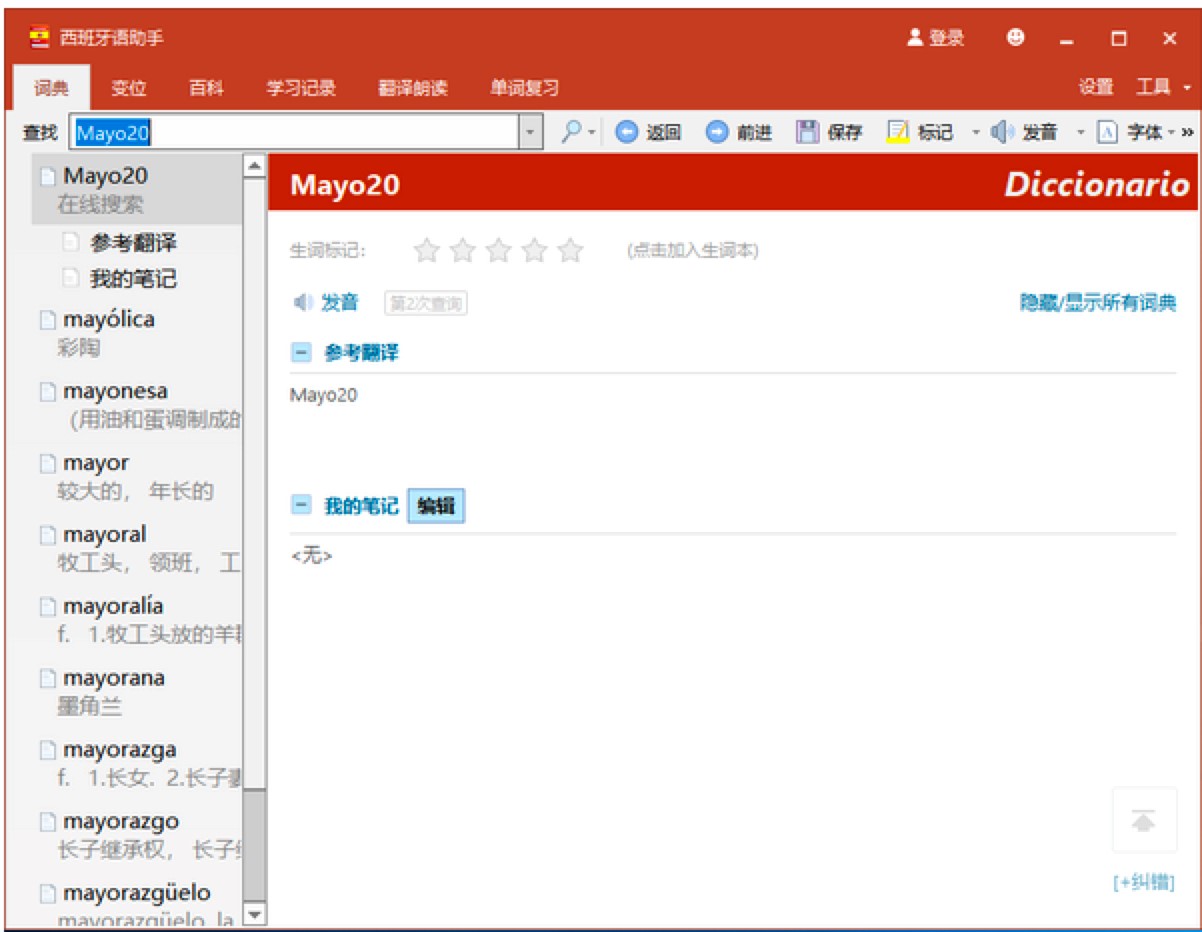Click the 编辑 button for notes

[x=436, y=506]
